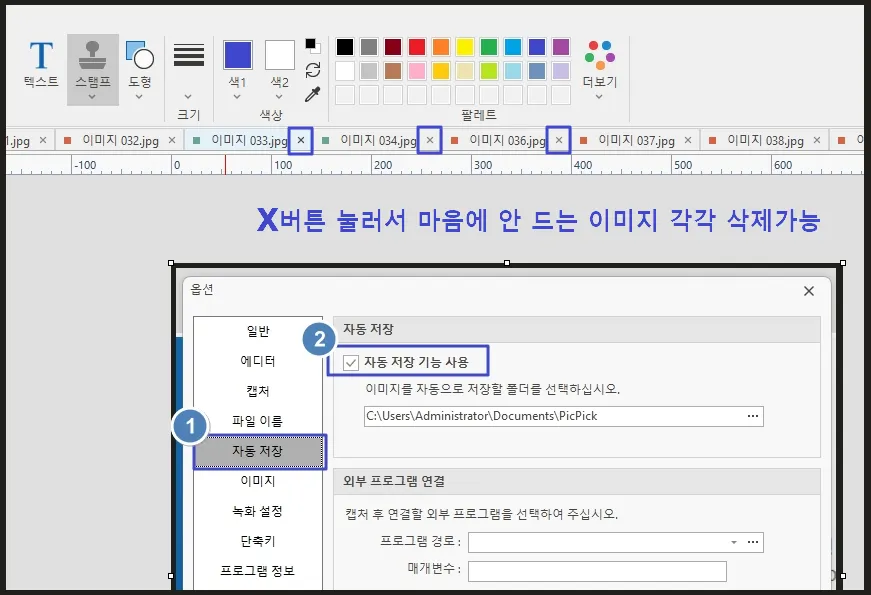Select 일반 in options list
Viewport: 871px width, 595px height.
(258, 331)
